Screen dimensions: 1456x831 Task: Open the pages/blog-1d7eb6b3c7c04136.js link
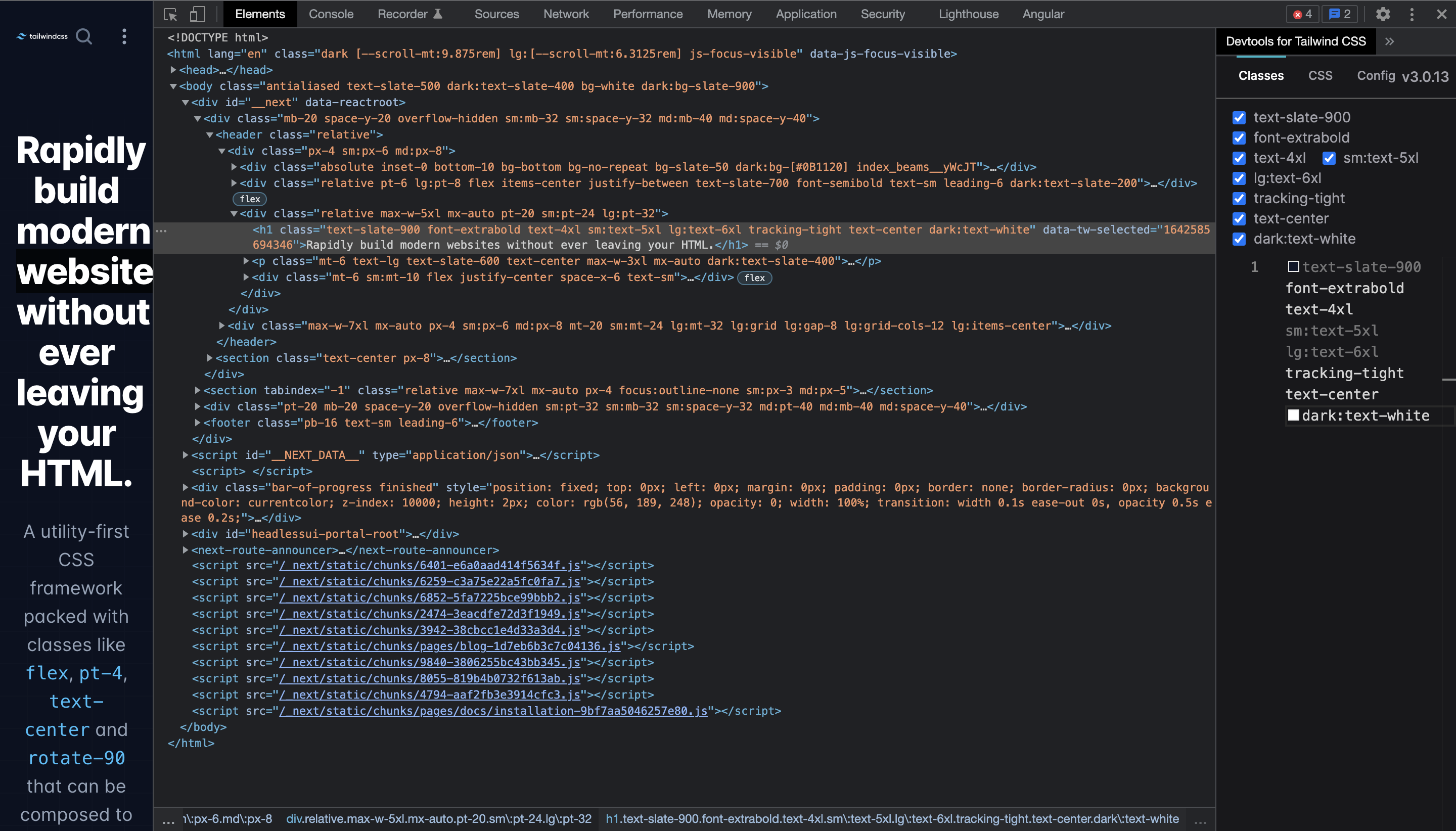(x=449, y=647)
